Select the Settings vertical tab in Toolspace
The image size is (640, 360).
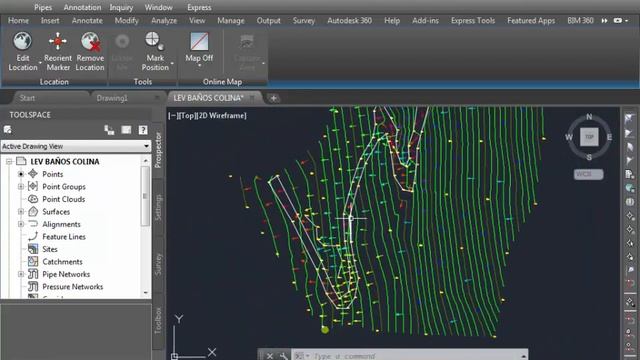158,208
